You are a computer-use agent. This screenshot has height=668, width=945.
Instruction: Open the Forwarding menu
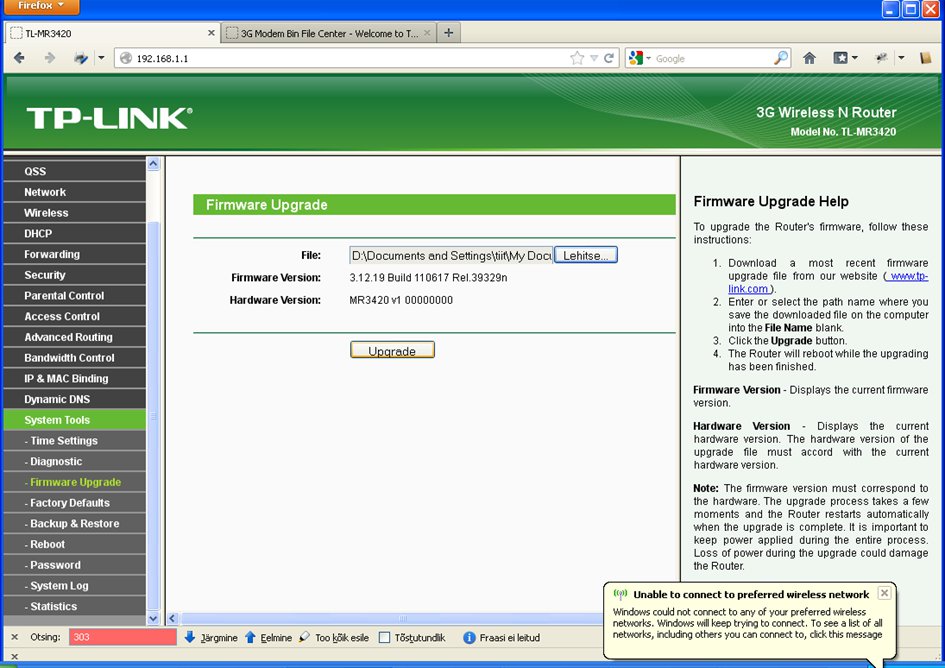(75, 254)
